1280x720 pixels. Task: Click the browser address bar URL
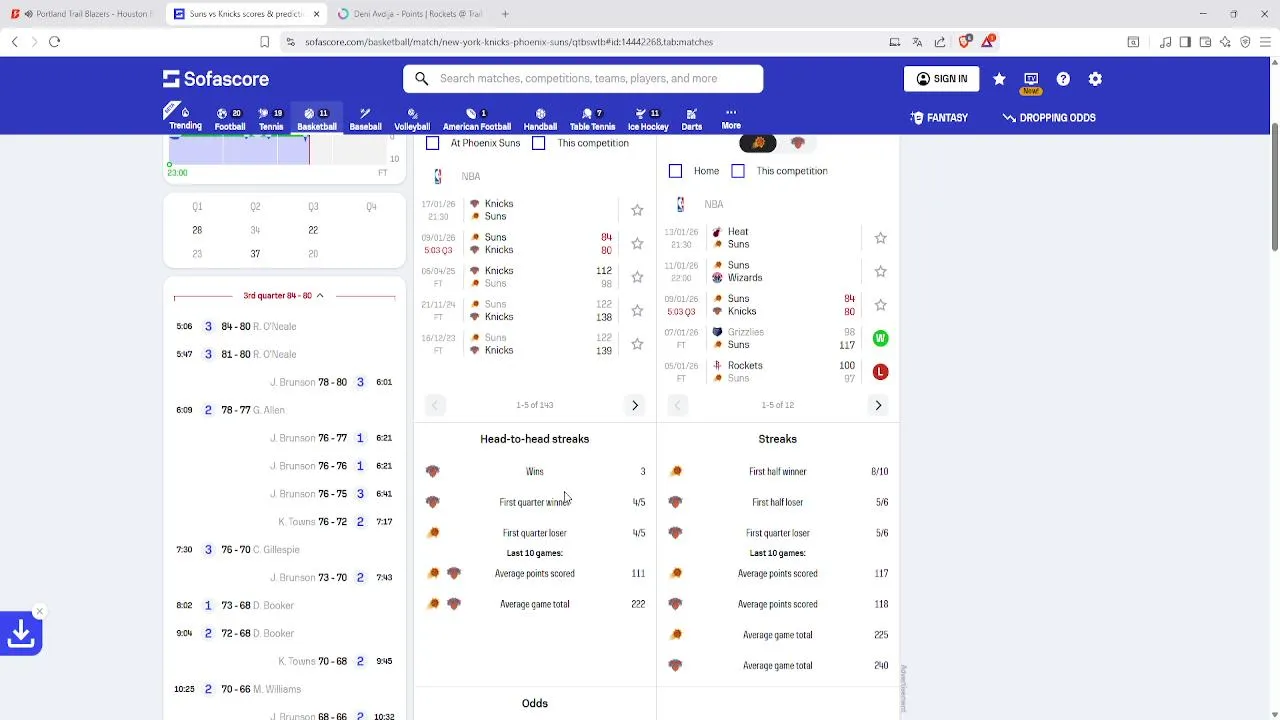[509, 42]
